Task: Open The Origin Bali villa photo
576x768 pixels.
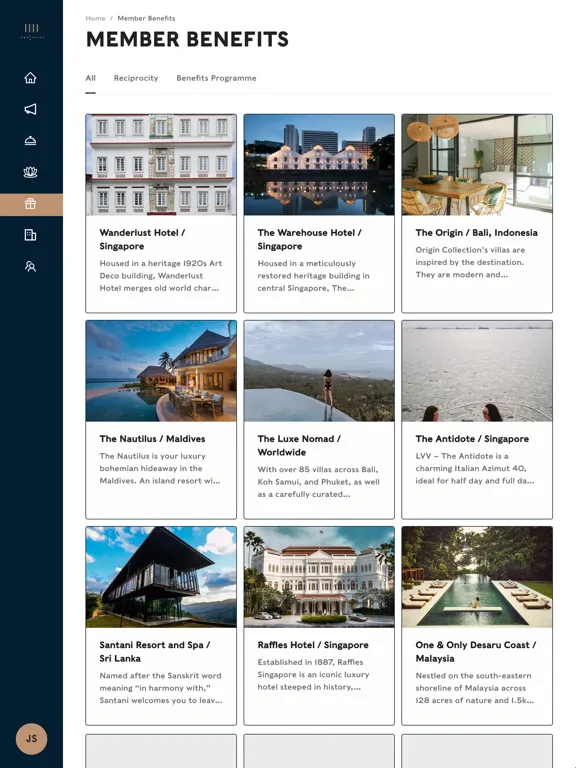Action: [477, 165]
